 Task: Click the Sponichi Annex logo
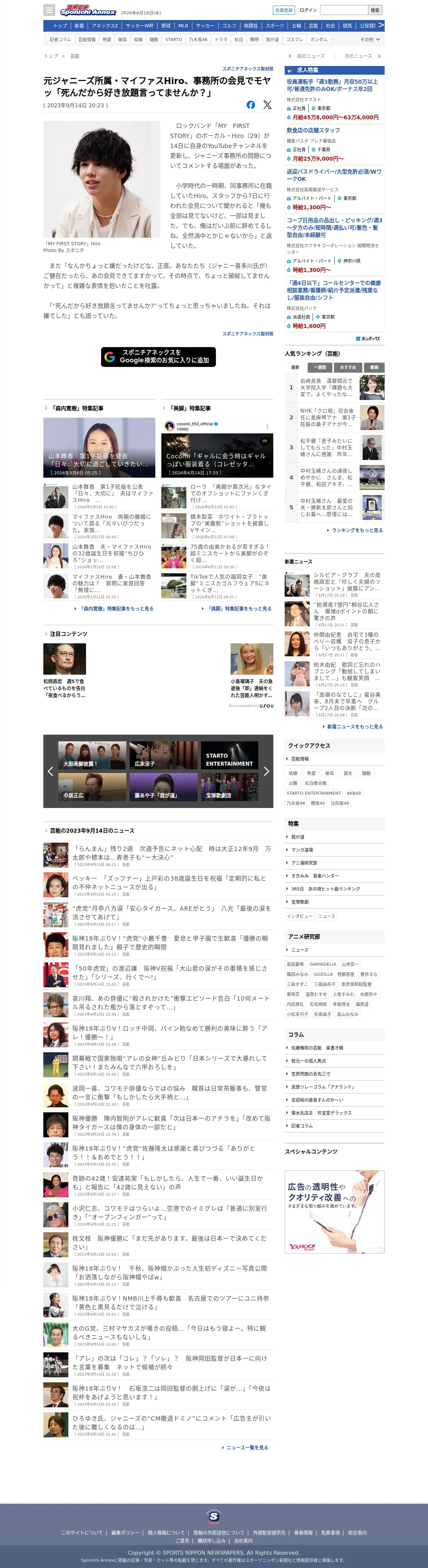point(88,10)
